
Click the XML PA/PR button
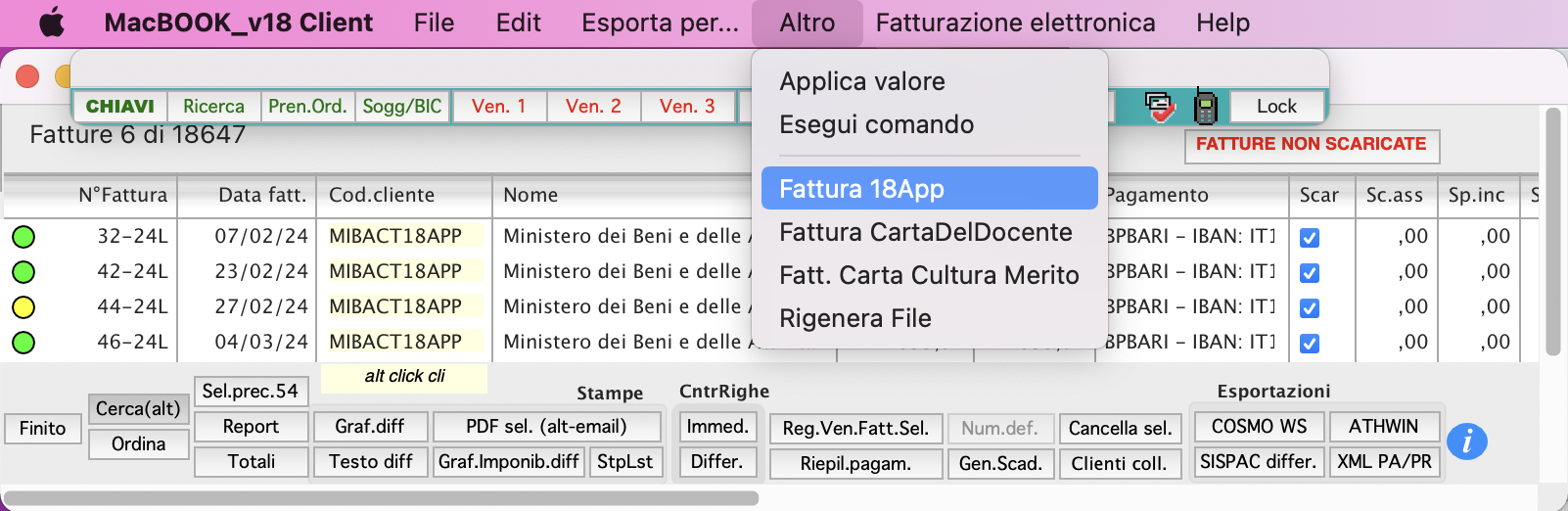click(1383, 461)
